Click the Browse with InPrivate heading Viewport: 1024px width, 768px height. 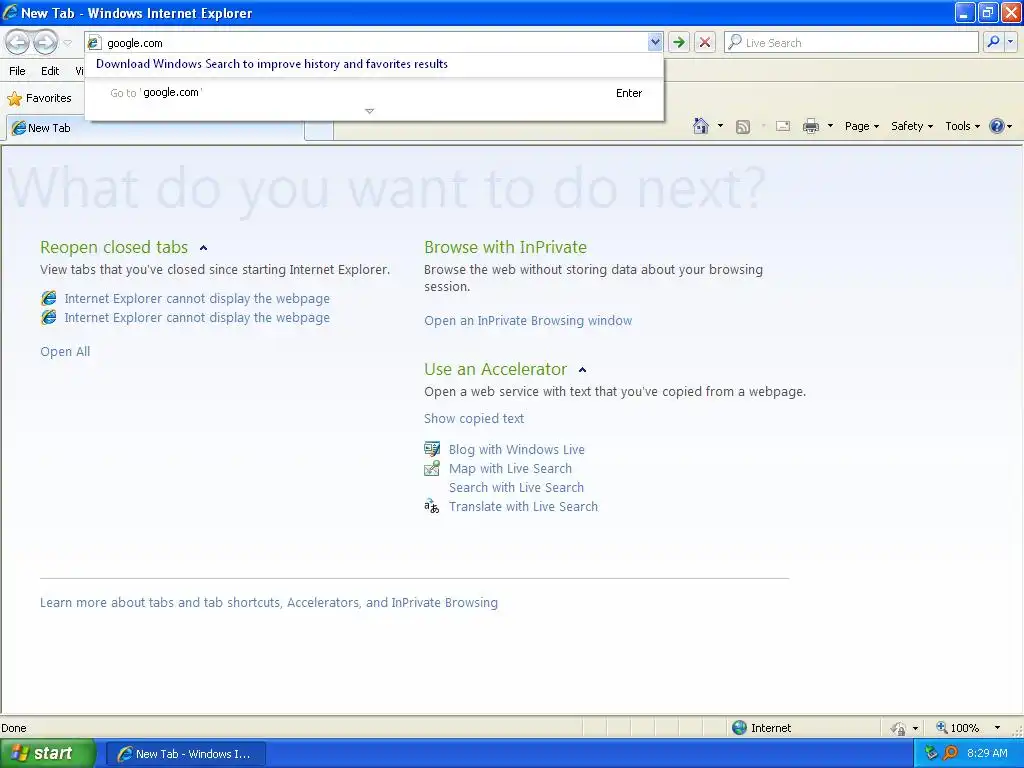(505, 248)
